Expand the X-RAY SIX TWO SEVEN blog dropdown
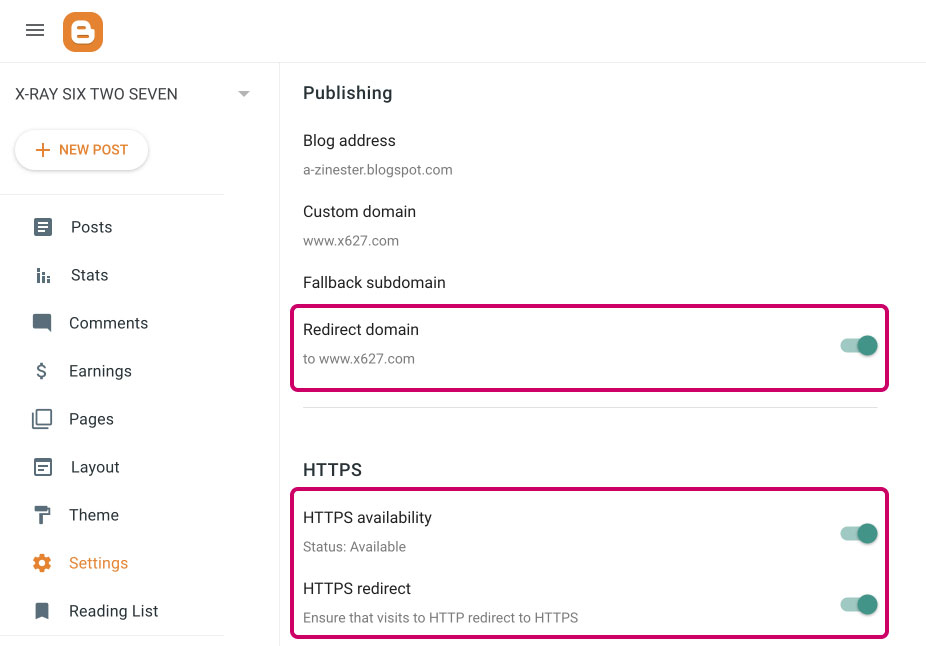This screenshot has width=926, height=646. (243, 94)
